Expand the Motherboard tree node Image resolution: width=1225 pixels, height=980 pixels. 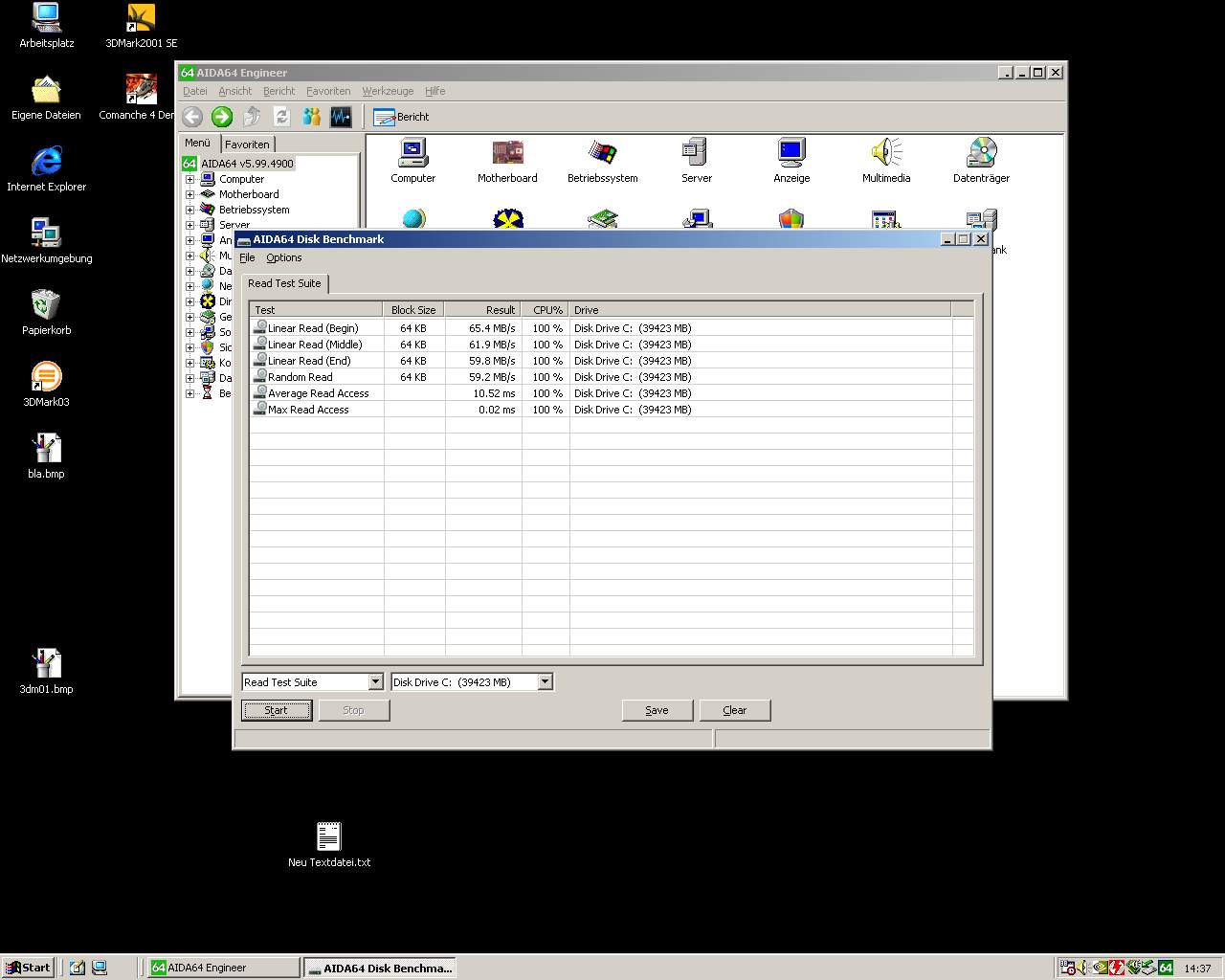[x=189, y=194]
